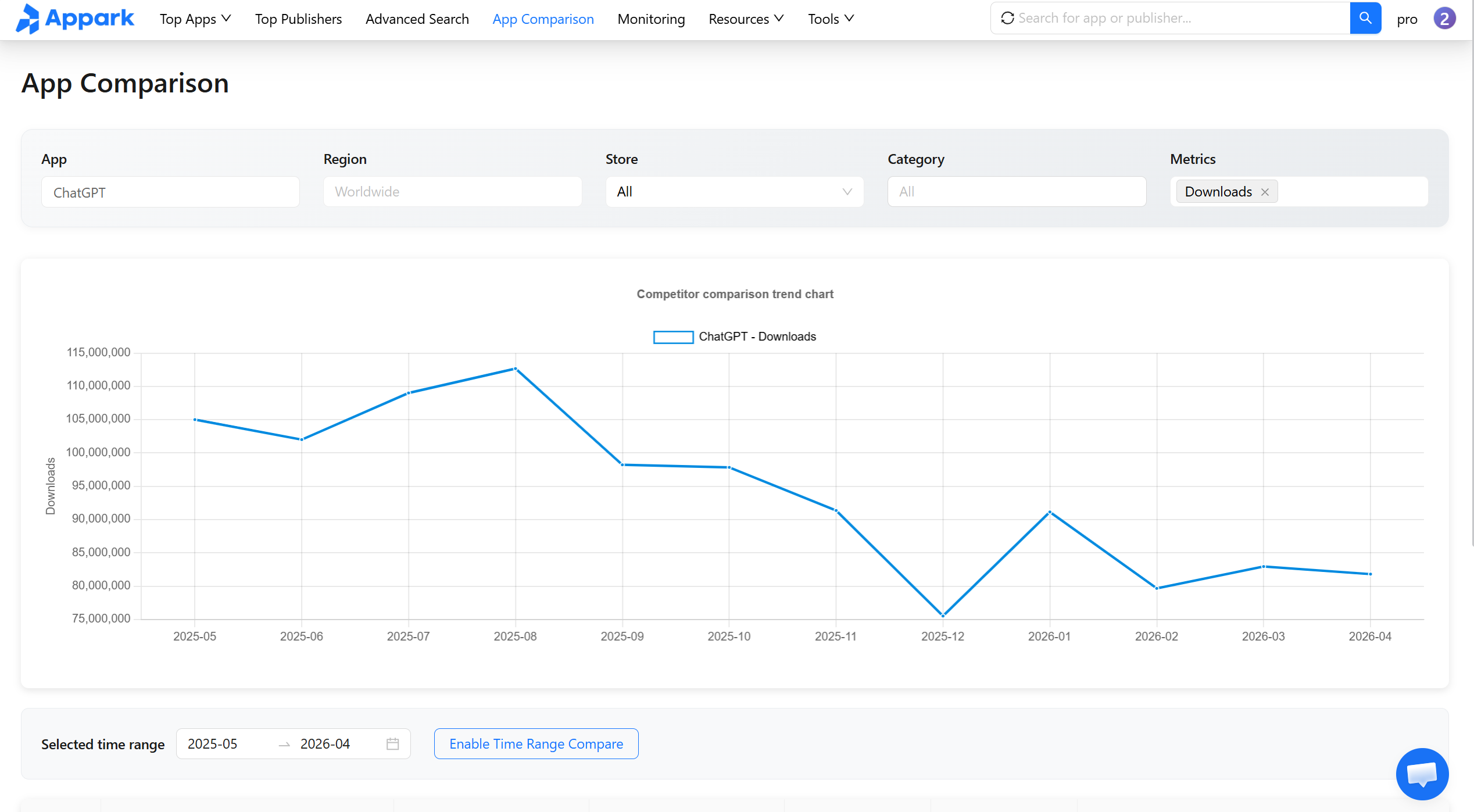Click the 2026-02 data point on chart
The height and width of the screenshot is (812, 1474).
tap(1157, 588)
